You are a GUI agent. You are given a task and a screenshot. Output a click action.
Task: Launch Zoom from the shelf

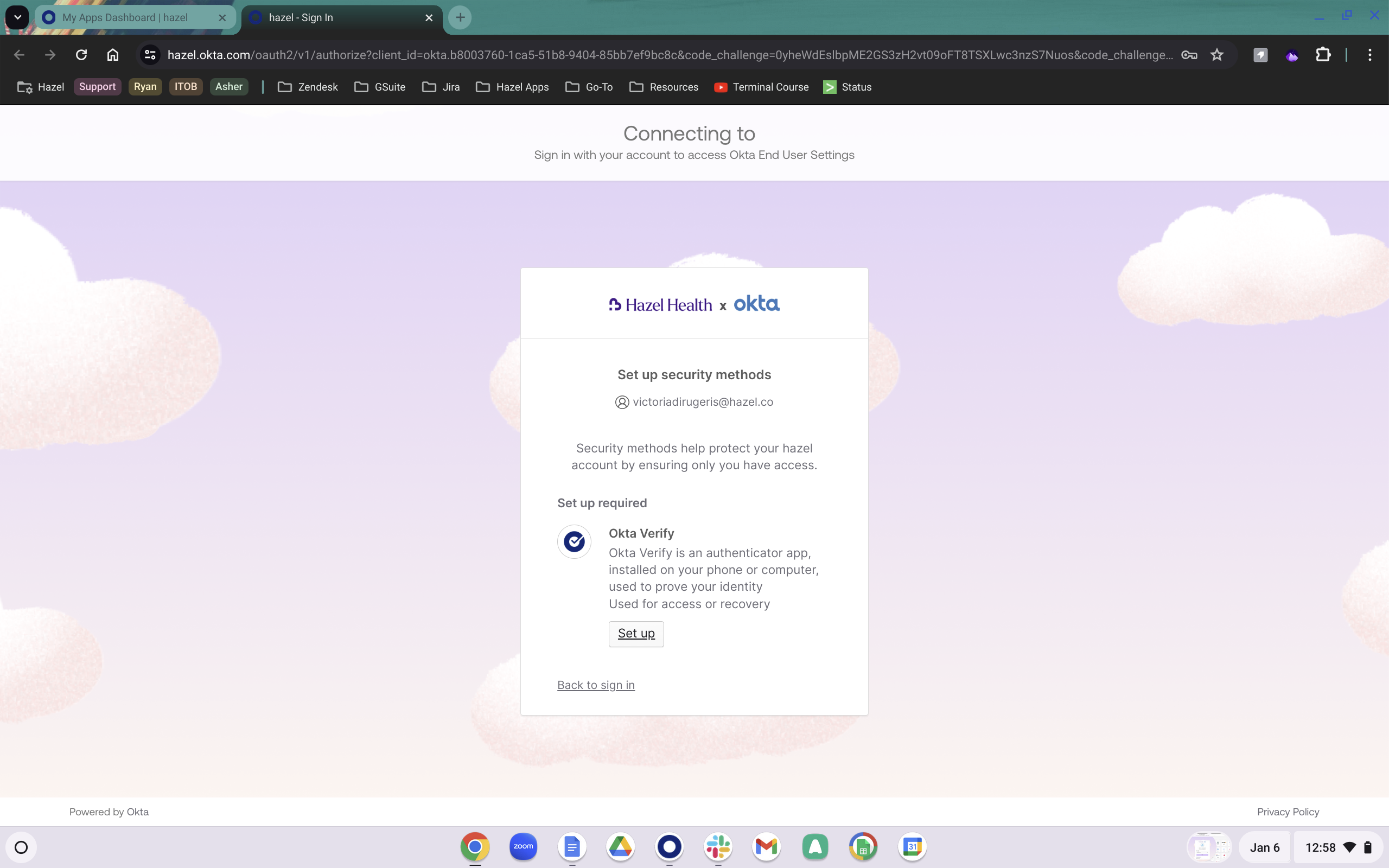click(x=523, y=847)
